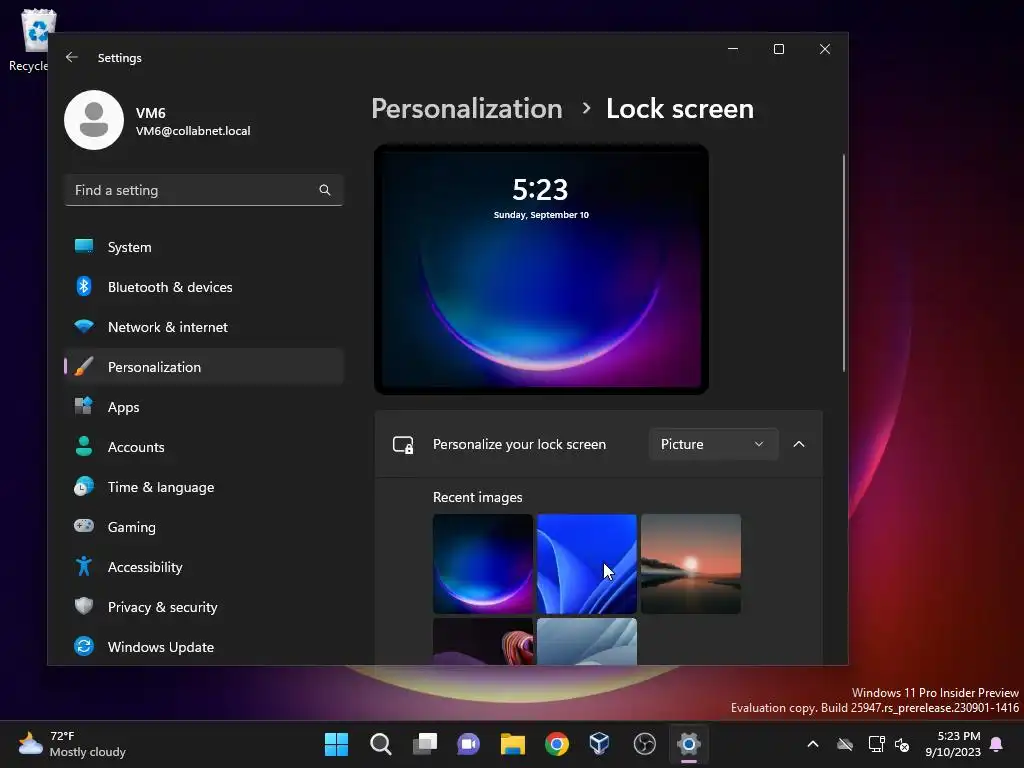Open Time & language settings
This screenshot has height=768, width=1024.
(204, 487)
